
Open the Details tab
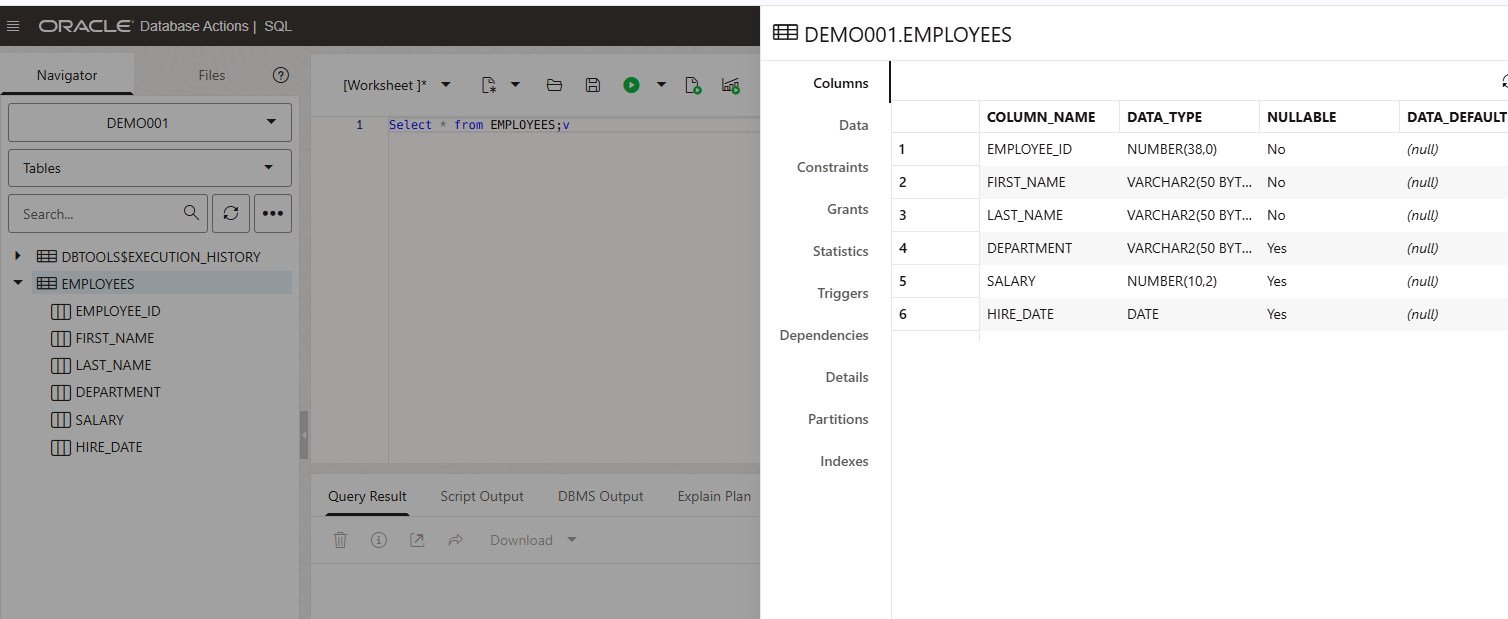click(846, 377)
